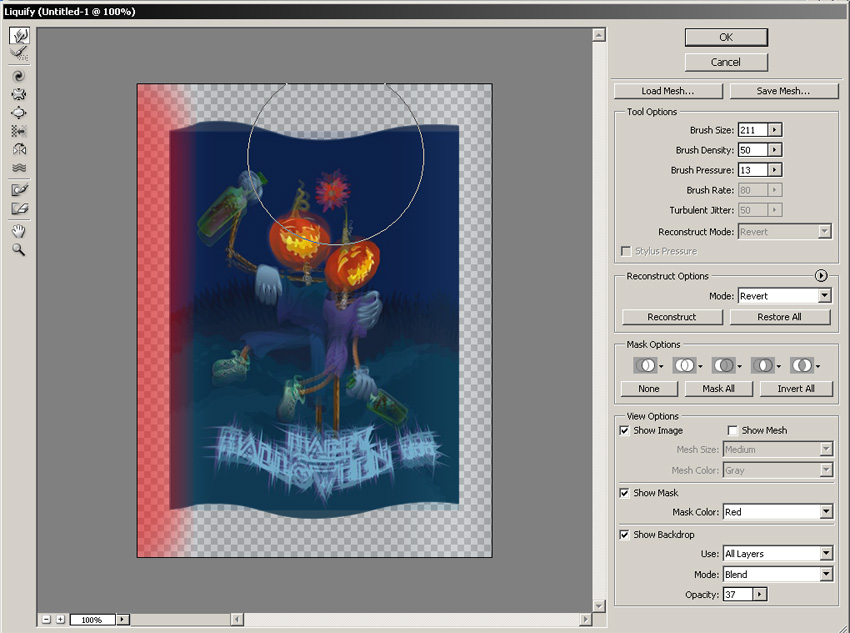
Task: Click the Tool Options Reconstruct Mode dropdown
Action: 784,232
